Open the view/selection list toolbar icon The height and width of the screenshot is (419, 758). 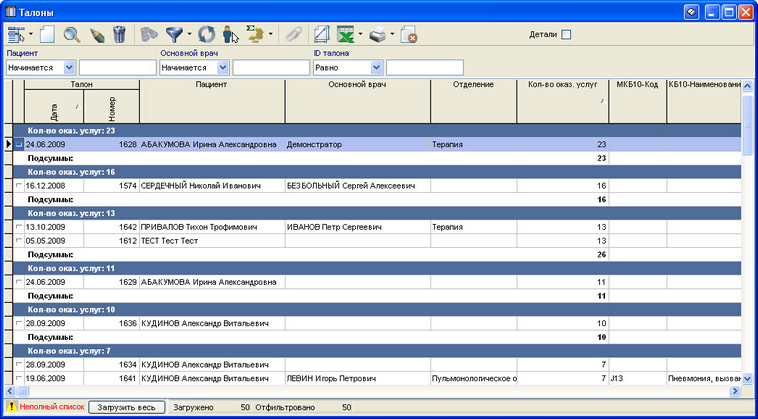click(x=16, y=35)
